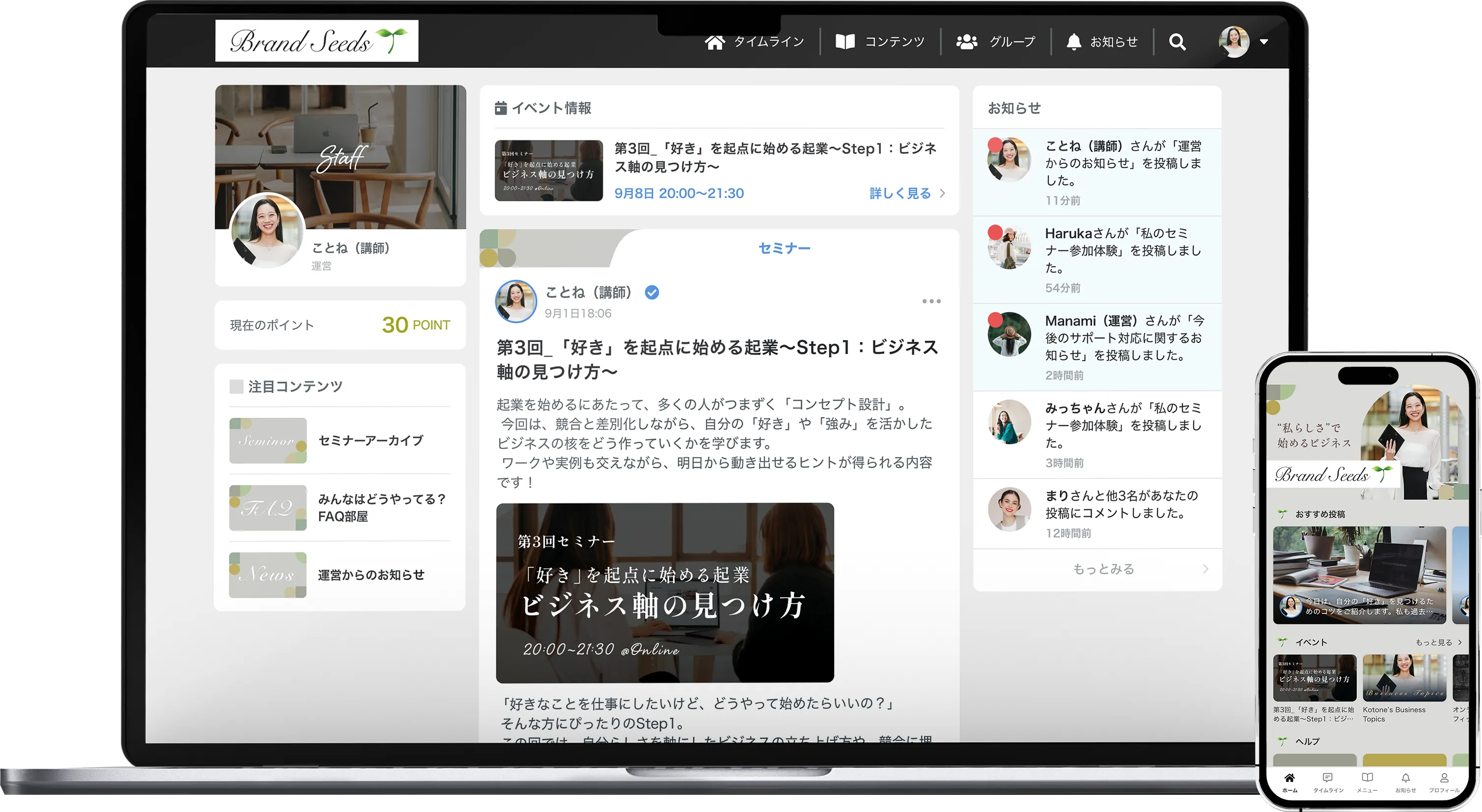This screenshot has width=1482, height=812.
Task: Click the 現在のポイント 30 POINT card
Action: pyautogui.click(x=340, y=324)
